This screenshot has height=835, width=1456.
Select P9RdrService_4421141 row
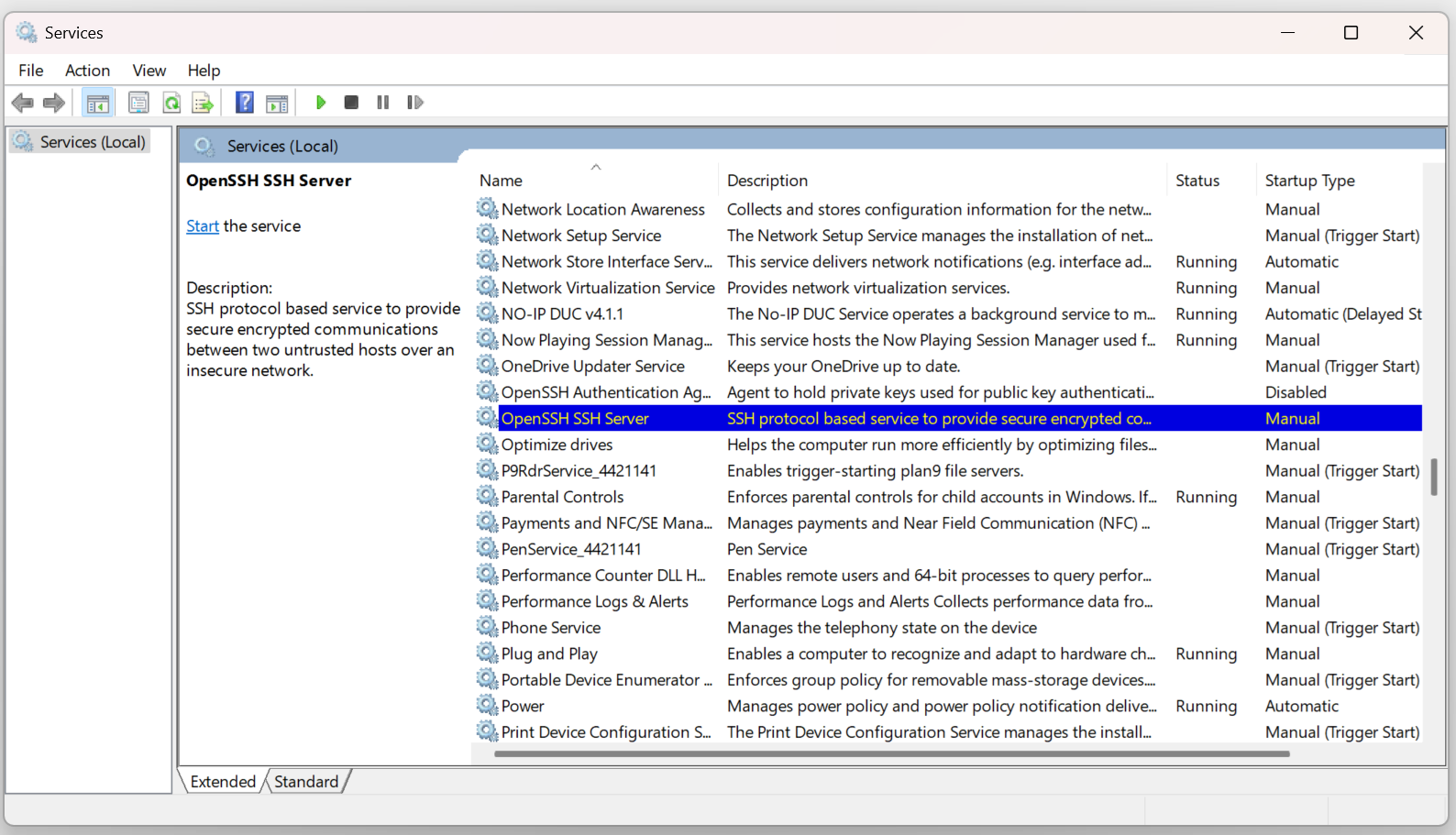coord(949,470)
